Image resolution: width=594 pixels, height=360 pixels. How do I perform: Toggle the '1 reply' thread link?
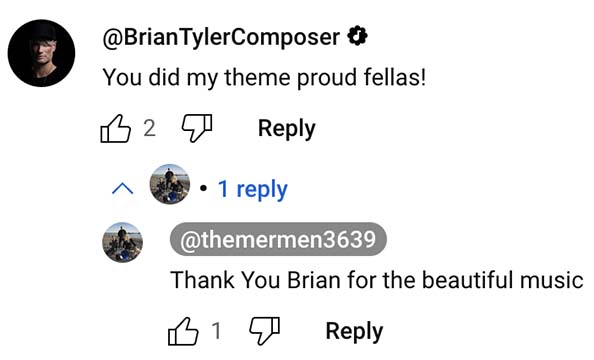(253, 189)
